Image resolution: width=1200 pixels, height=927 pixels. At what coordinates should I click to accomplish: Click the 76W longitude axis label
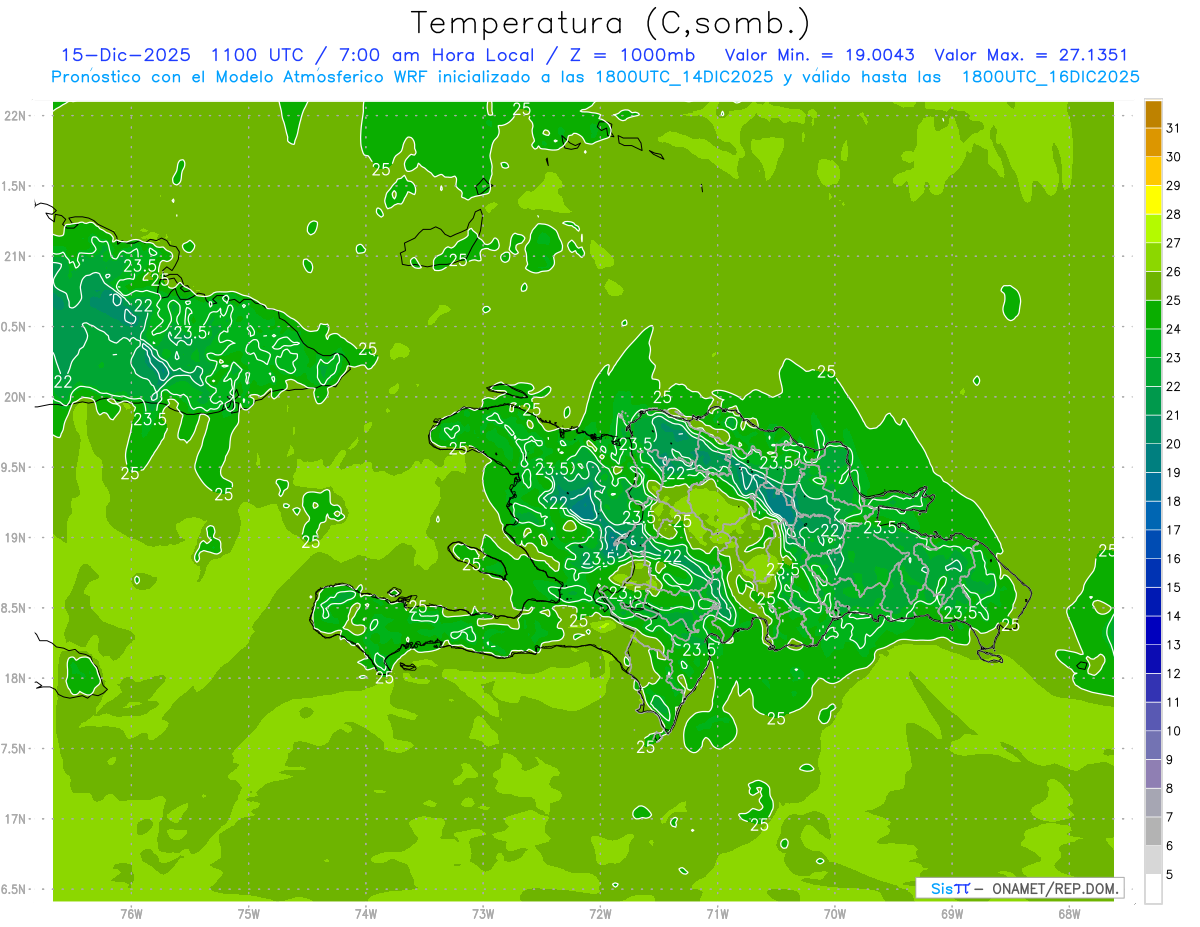tap(131, 913)
